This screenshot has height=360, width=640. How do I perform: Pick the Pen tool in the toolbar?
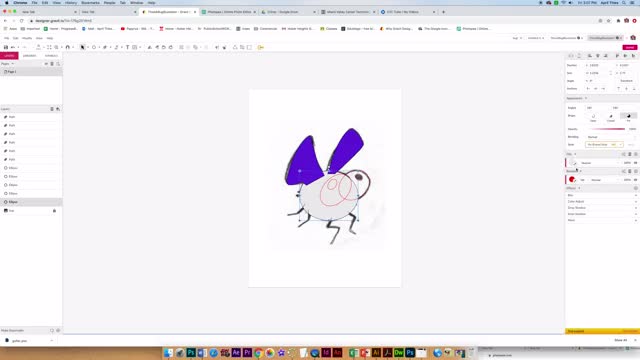[x=105, y=47]
